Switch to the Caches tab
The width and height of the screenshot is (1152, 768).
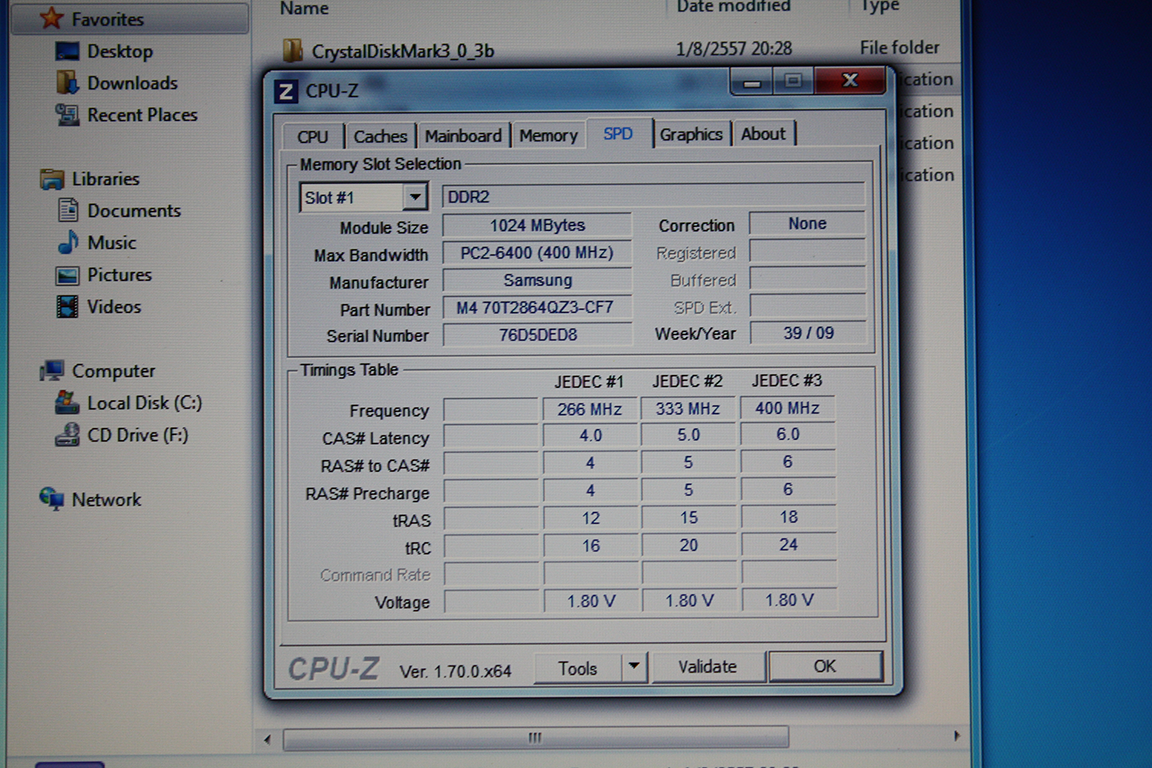click(380, 136)
